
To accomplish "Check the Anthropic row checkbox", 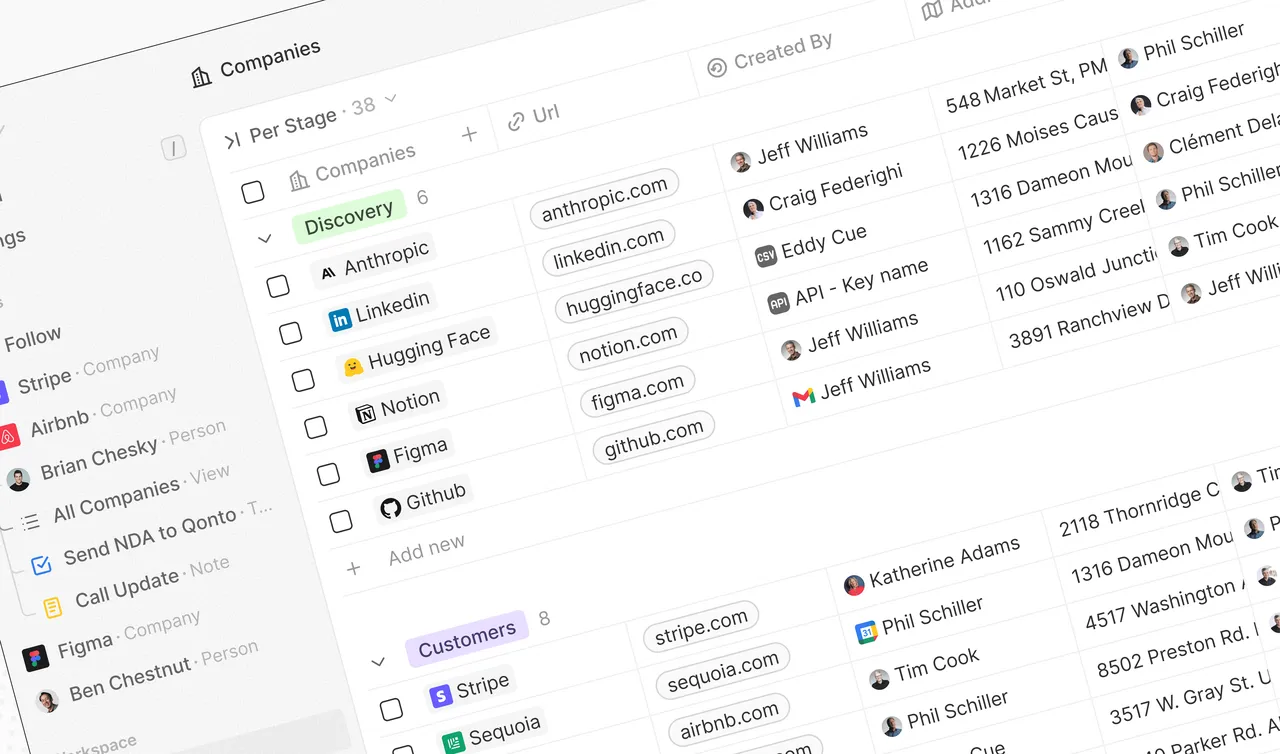I will tap(278, 286).
